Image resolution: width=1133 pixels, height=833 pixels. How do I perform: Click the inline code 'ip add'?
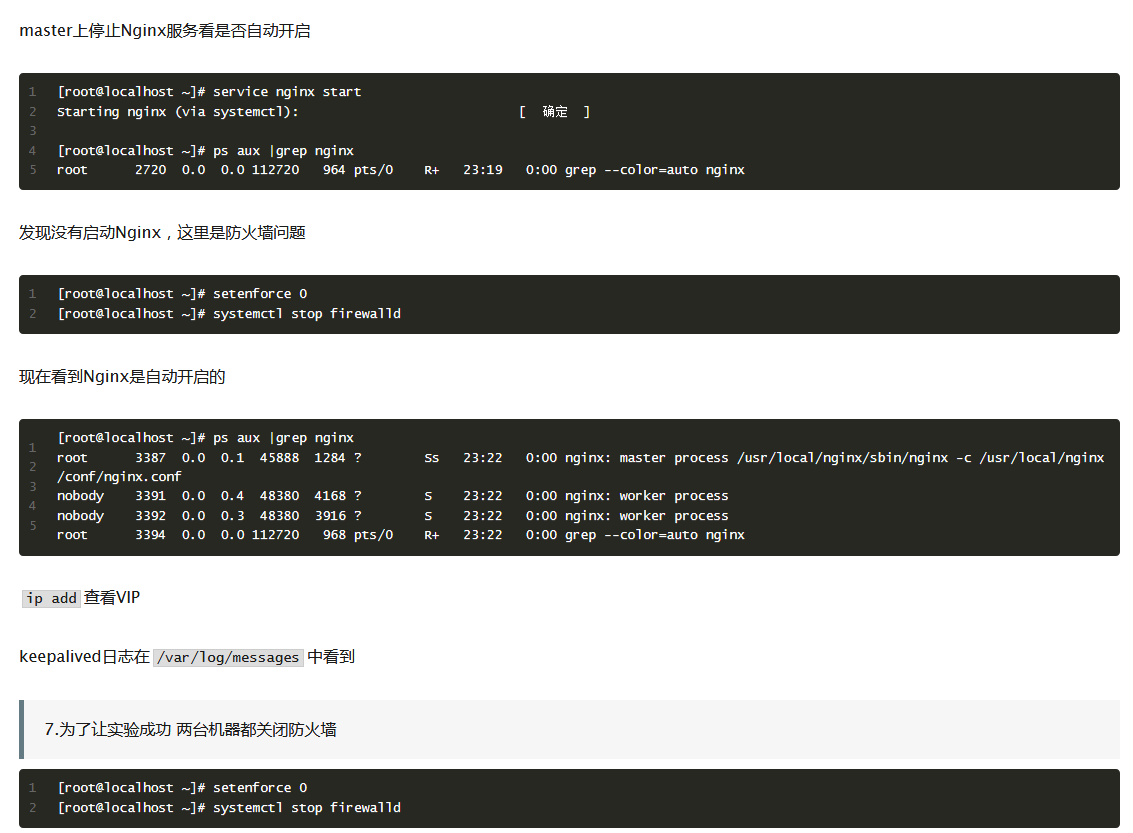51,598
